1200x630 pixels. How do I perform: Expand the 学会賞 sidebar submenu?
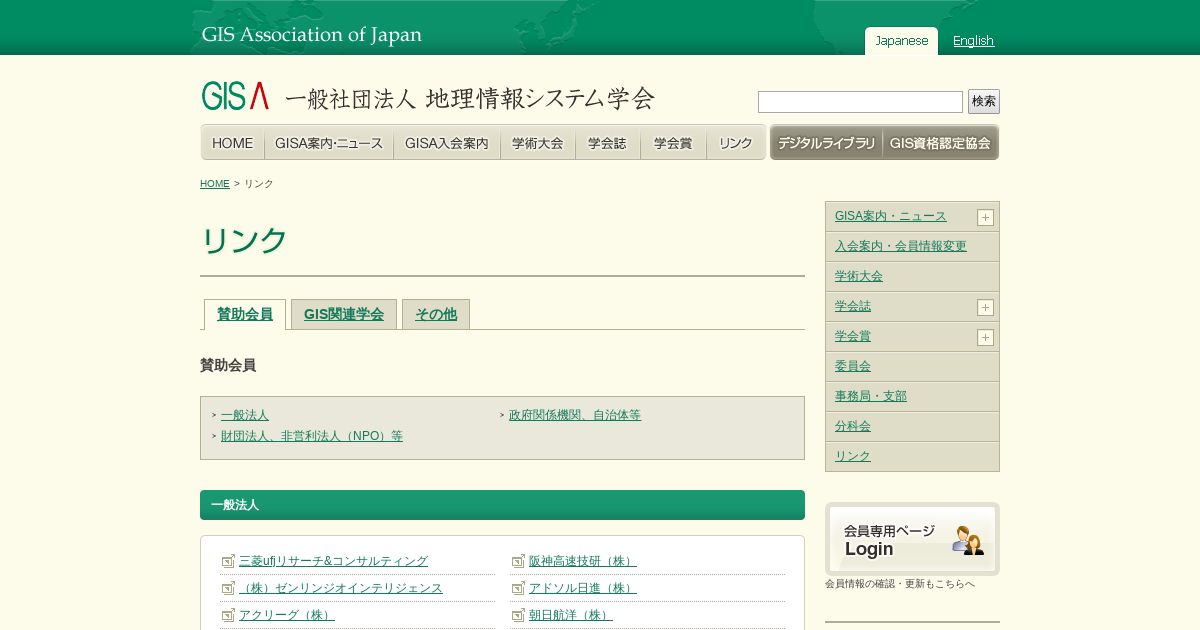(x=985, y=337)
